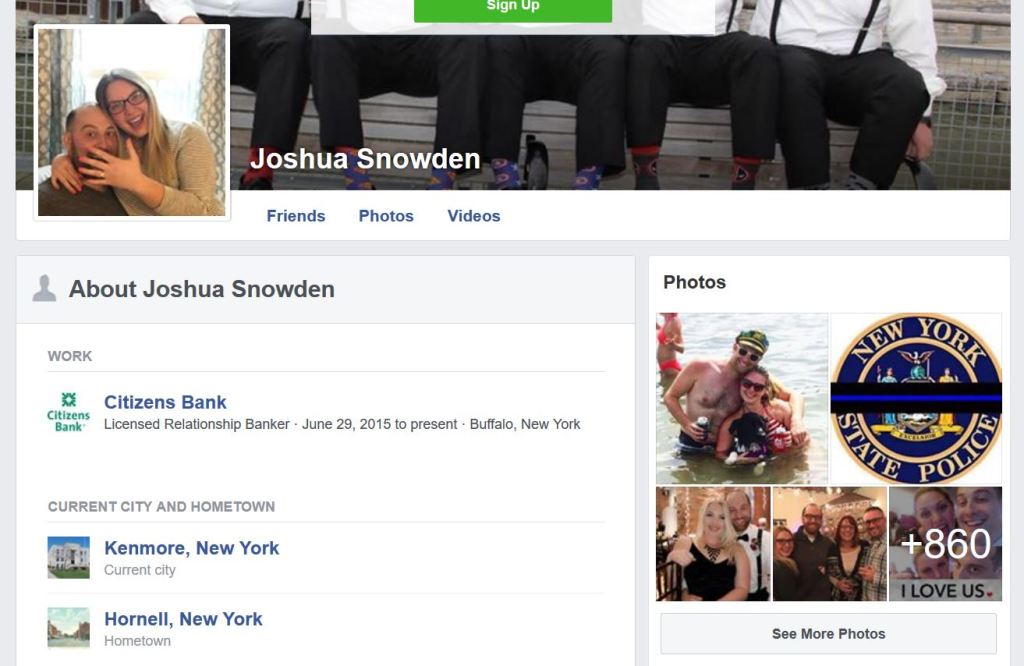This screenshot has width=1024, height=666.
Task: Open the profile picture of the couple
Action: pos(132,122)
